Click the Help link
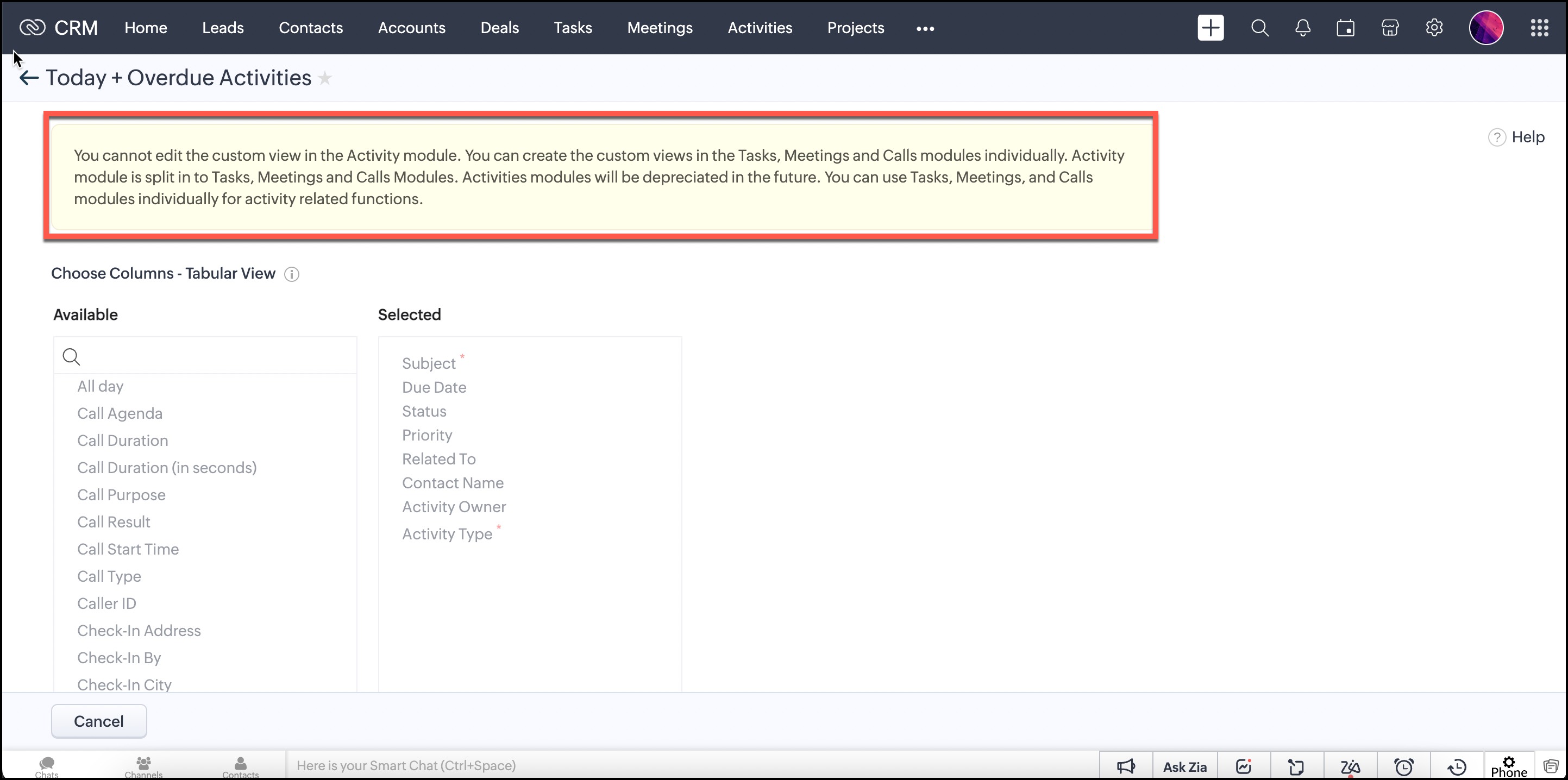The height and width of the screenshot is (780, 1568). coord(1527,137)
